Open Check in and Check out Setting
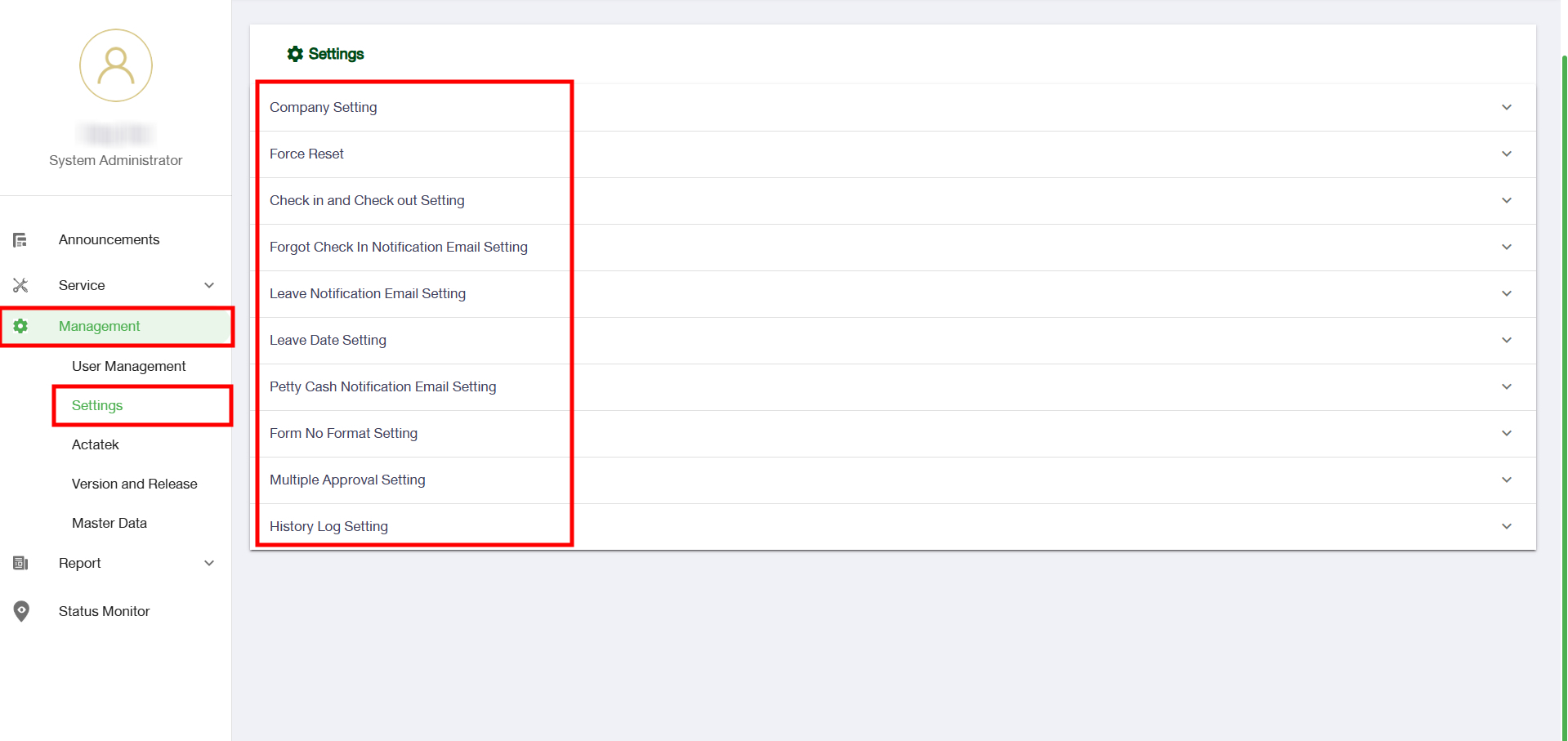This screenshot has height=741, width=1568. (367, 201)
